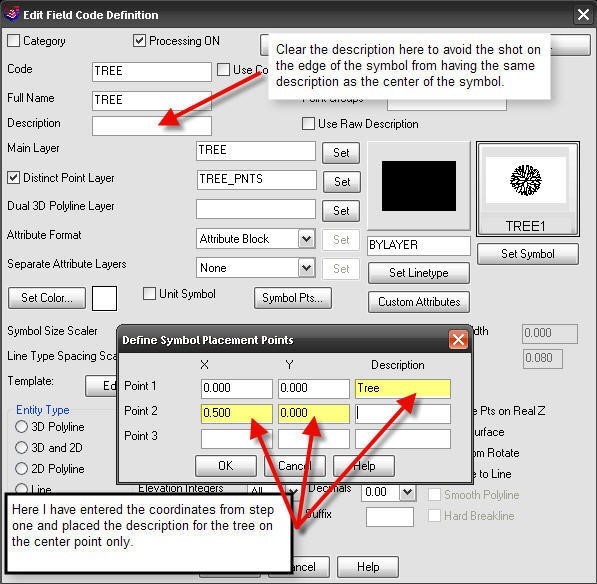This screenshot has width=597, height=584.
Task: Click Help button at the window bottom
Action: coord(368,567)
